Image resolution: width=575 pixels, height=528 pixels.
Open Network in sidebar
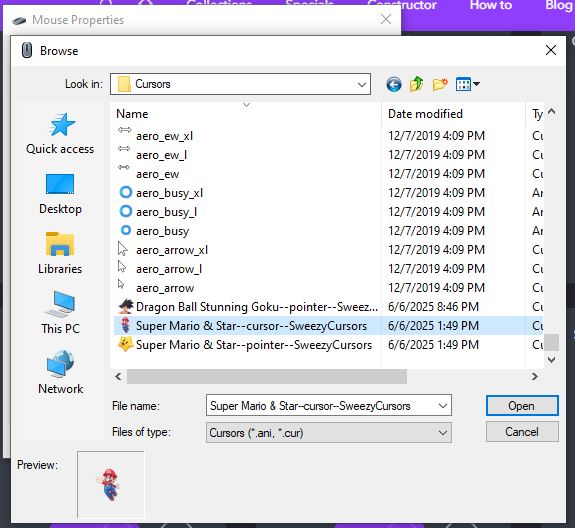[x=60, y=373]
